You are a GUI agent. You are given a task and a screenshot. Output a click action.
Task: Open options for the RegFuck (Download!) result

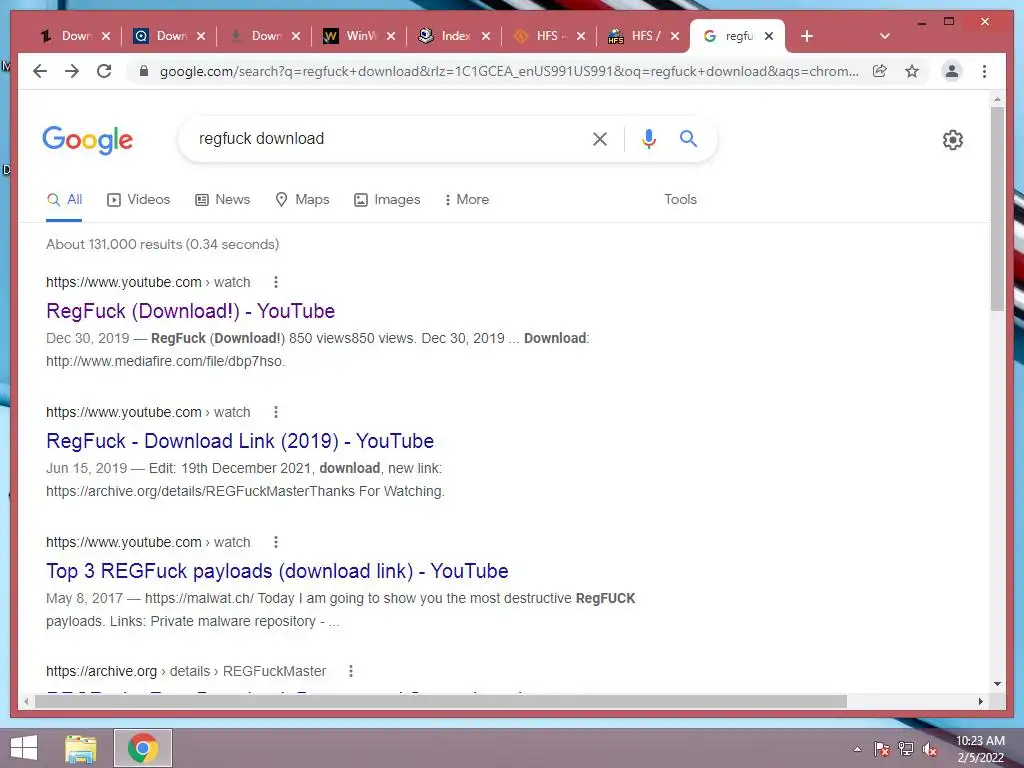click(276, 282)
